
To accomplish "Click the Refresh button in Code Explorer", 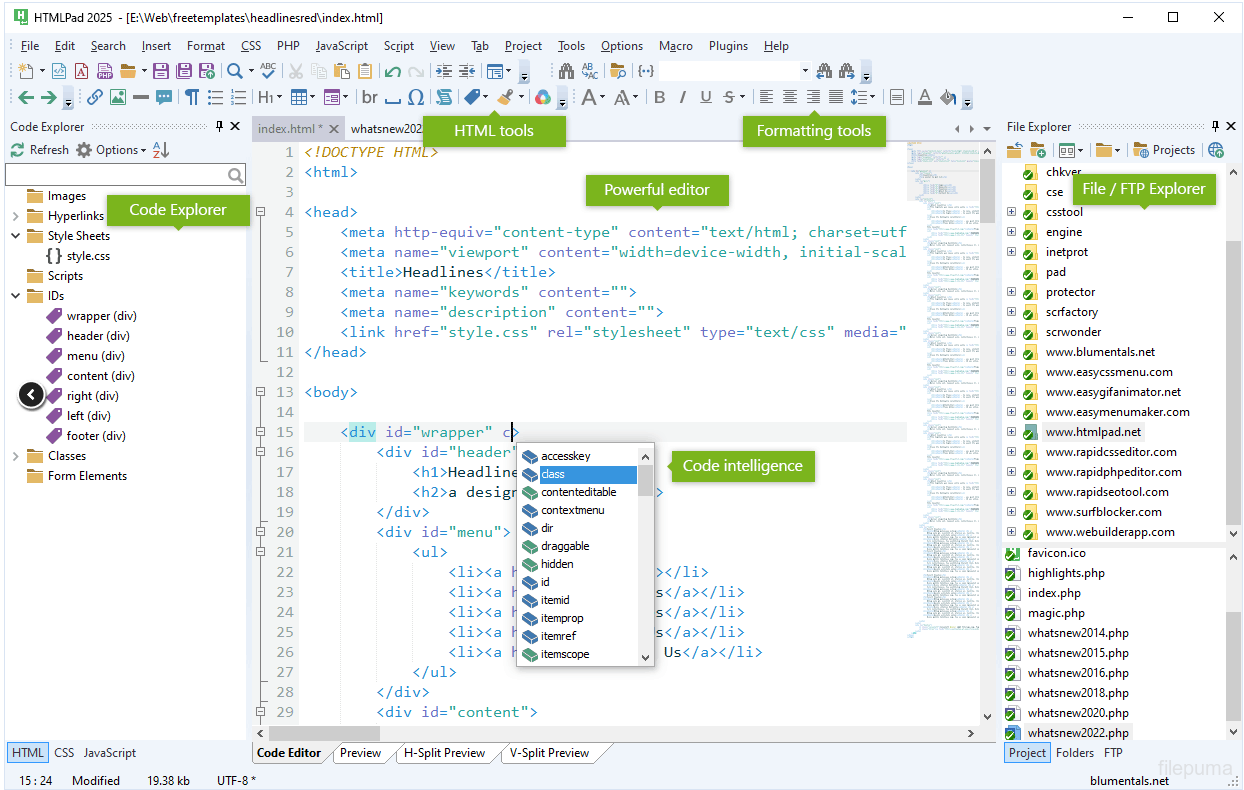I will [x=40, y=150].
